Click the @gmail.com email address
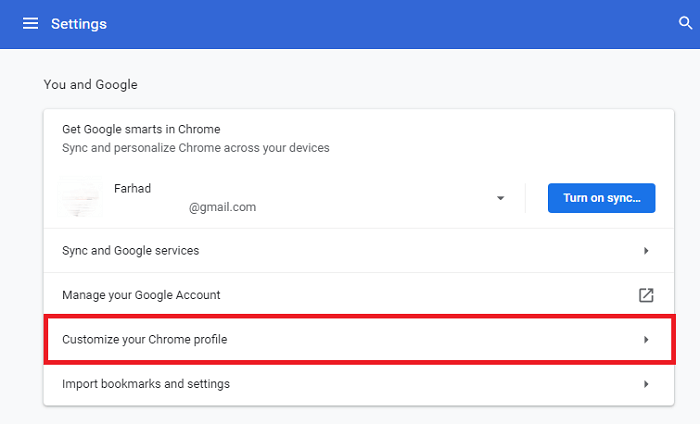700x424 pixels. click(x=222, y=207)
